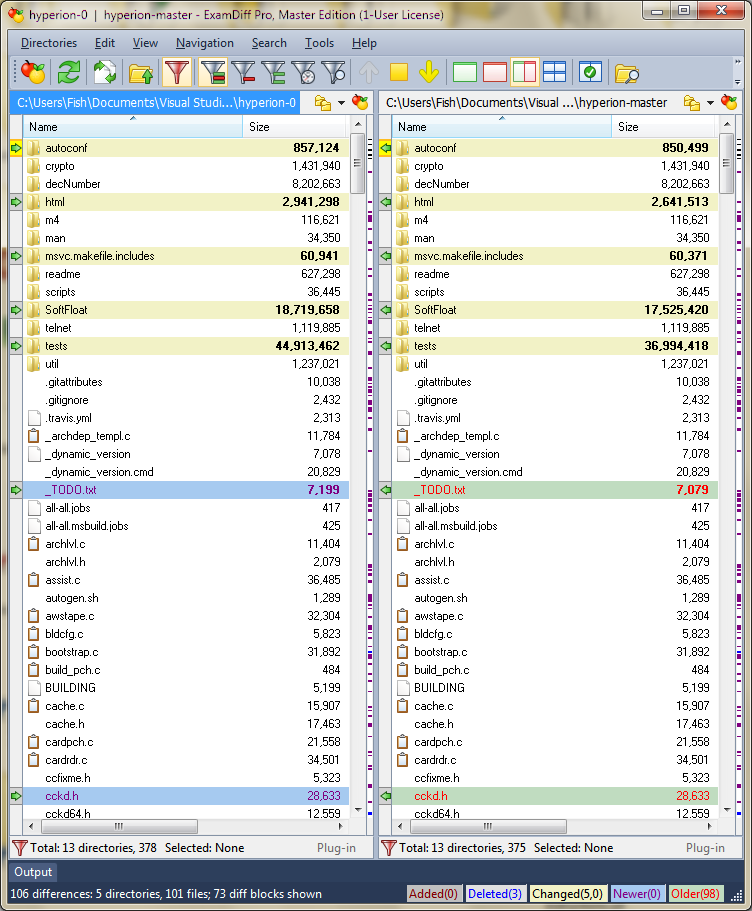
Task: Click the left pane hyperion-0 path field
Action: 156,103
